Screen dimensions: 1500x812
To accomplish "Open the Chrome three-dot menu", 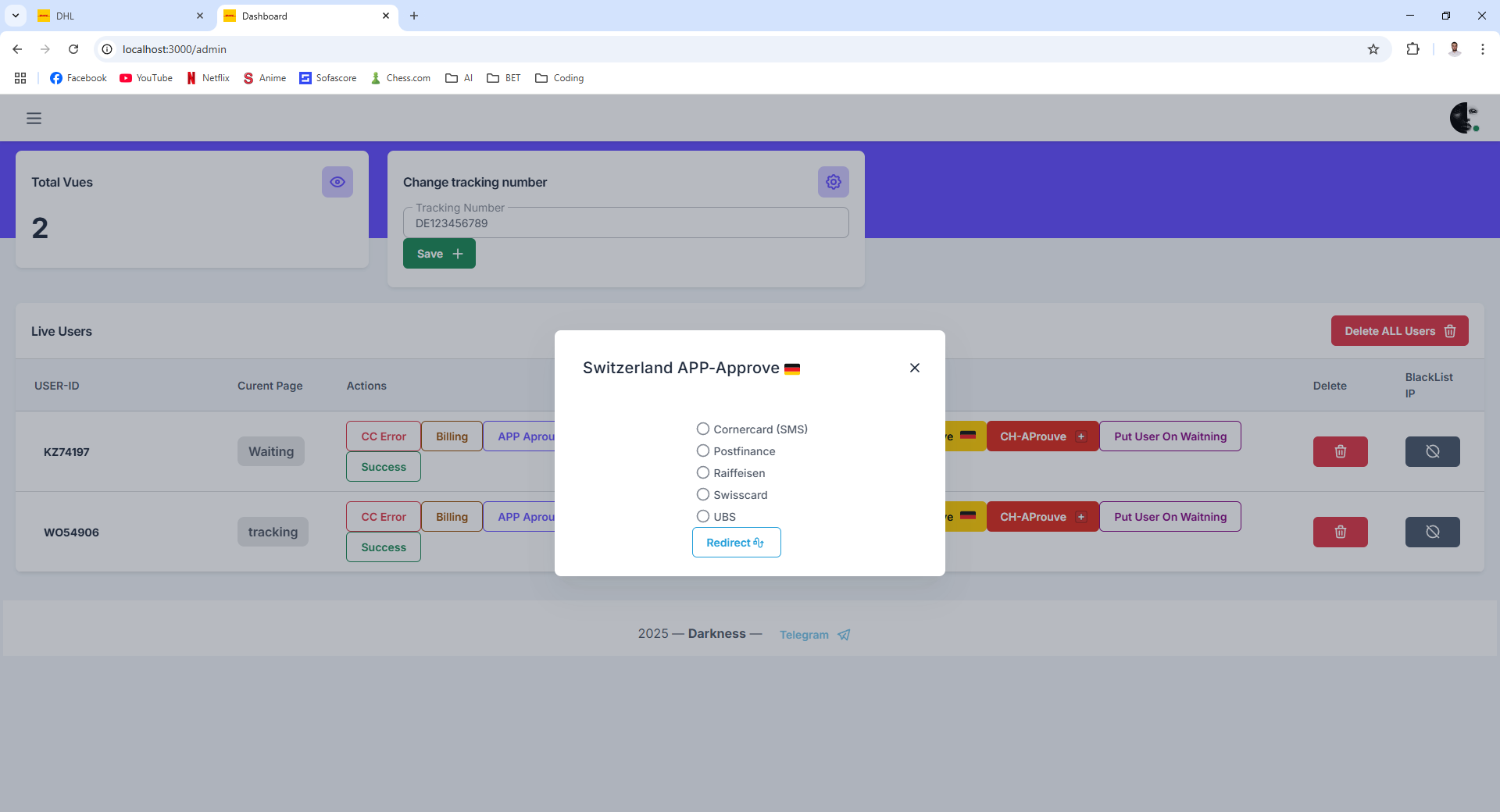I will (x=1483, y=49).
